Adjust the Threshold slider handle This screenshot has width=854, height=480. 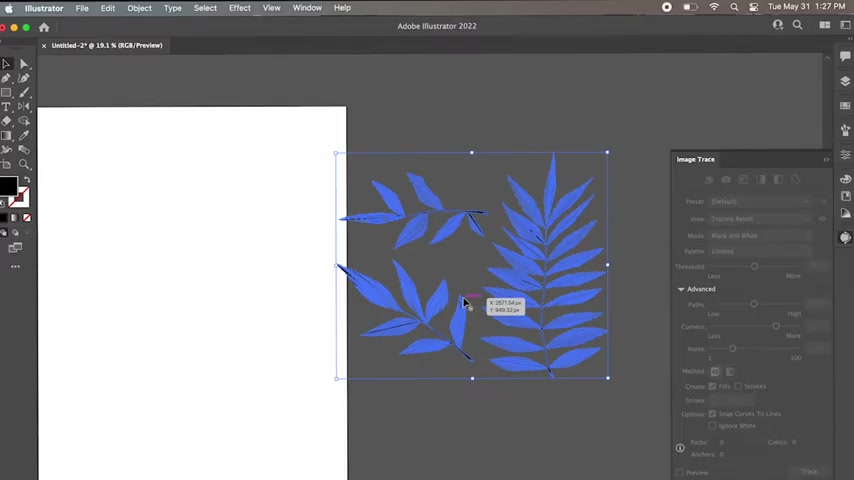tap(754, 266)
